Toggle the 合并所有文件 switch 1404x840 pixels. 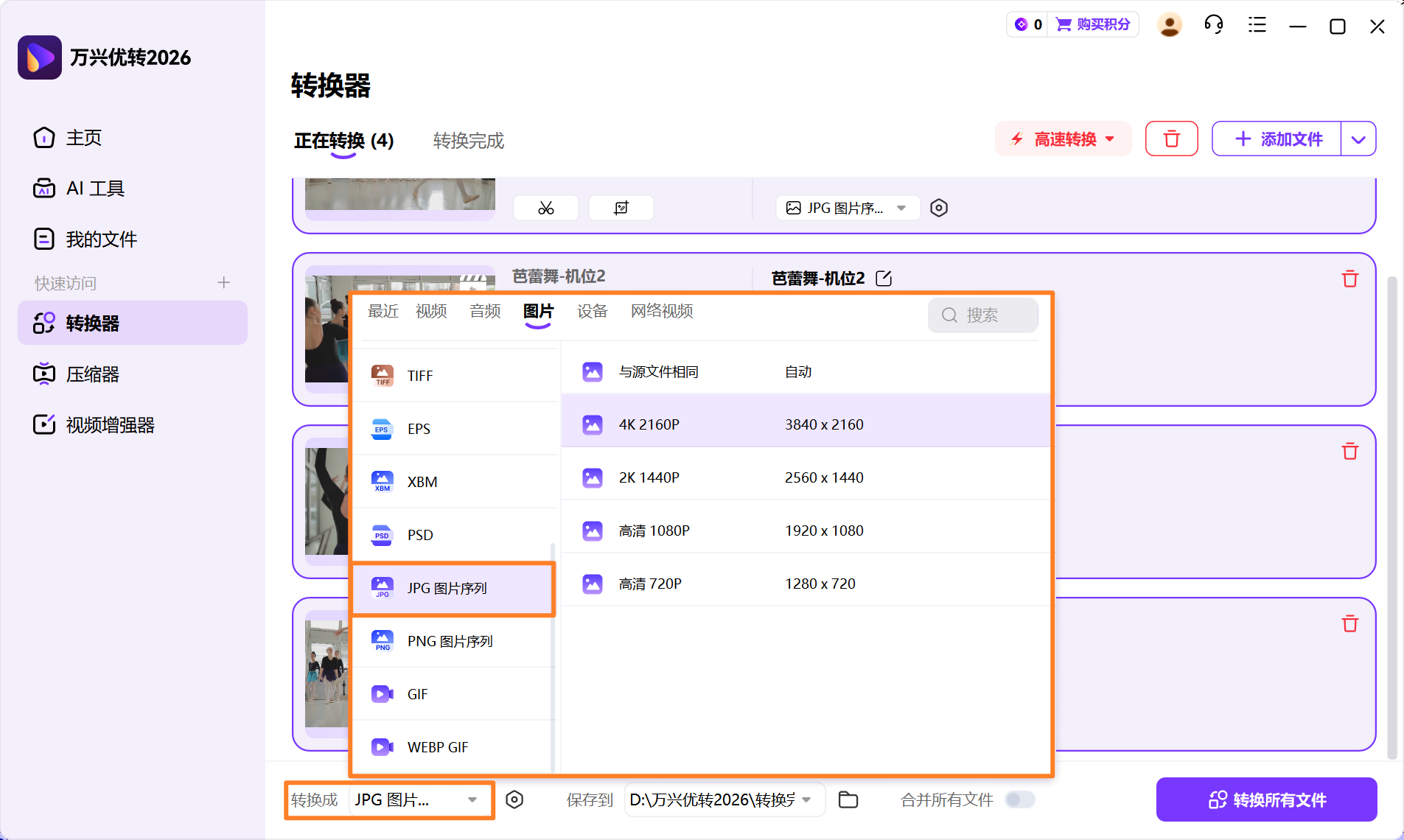(x=1021, y=799)
